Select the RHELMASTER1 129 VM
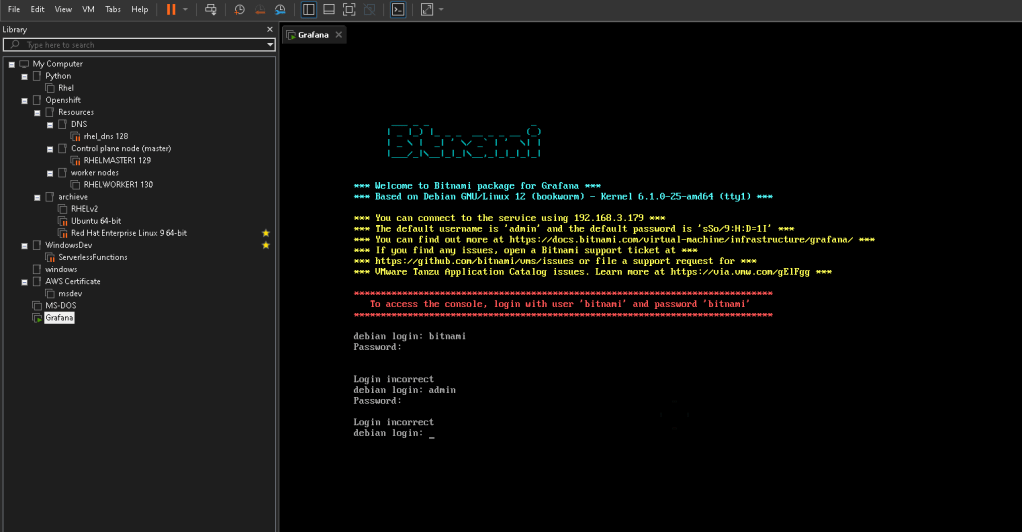Screen dimensions: 1022x532 tap(117, 160)
